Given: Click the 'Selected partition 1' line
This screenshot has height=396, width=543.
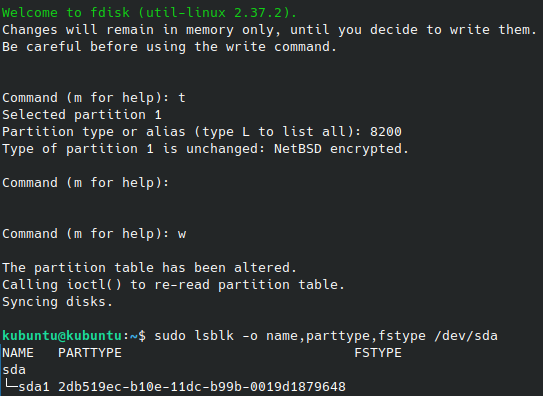Looking at the screenshot, I should [x=82, y=115].
